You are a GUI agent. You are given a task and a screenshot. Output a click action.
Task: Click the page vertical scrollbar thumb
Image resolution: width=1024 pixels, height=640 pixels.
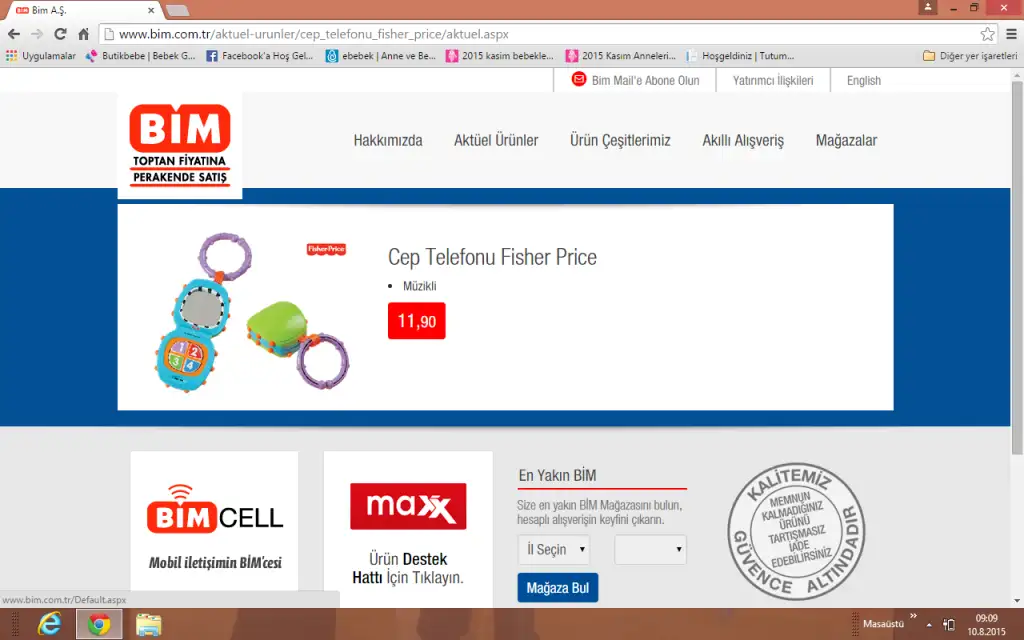pyautogui.click(x=1017, y=268)
